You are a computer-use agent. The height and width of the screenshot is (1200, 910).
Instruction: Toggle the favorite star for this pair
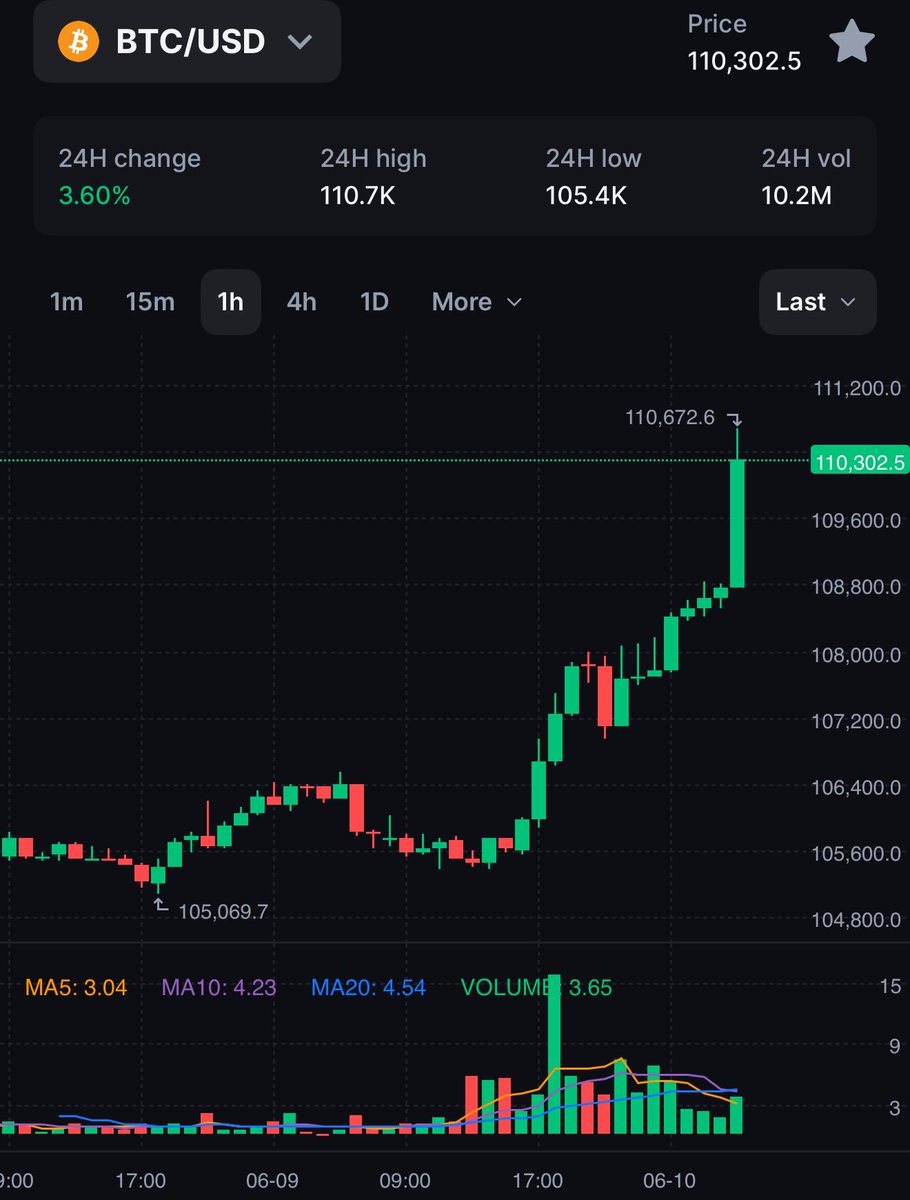point(851,41)
